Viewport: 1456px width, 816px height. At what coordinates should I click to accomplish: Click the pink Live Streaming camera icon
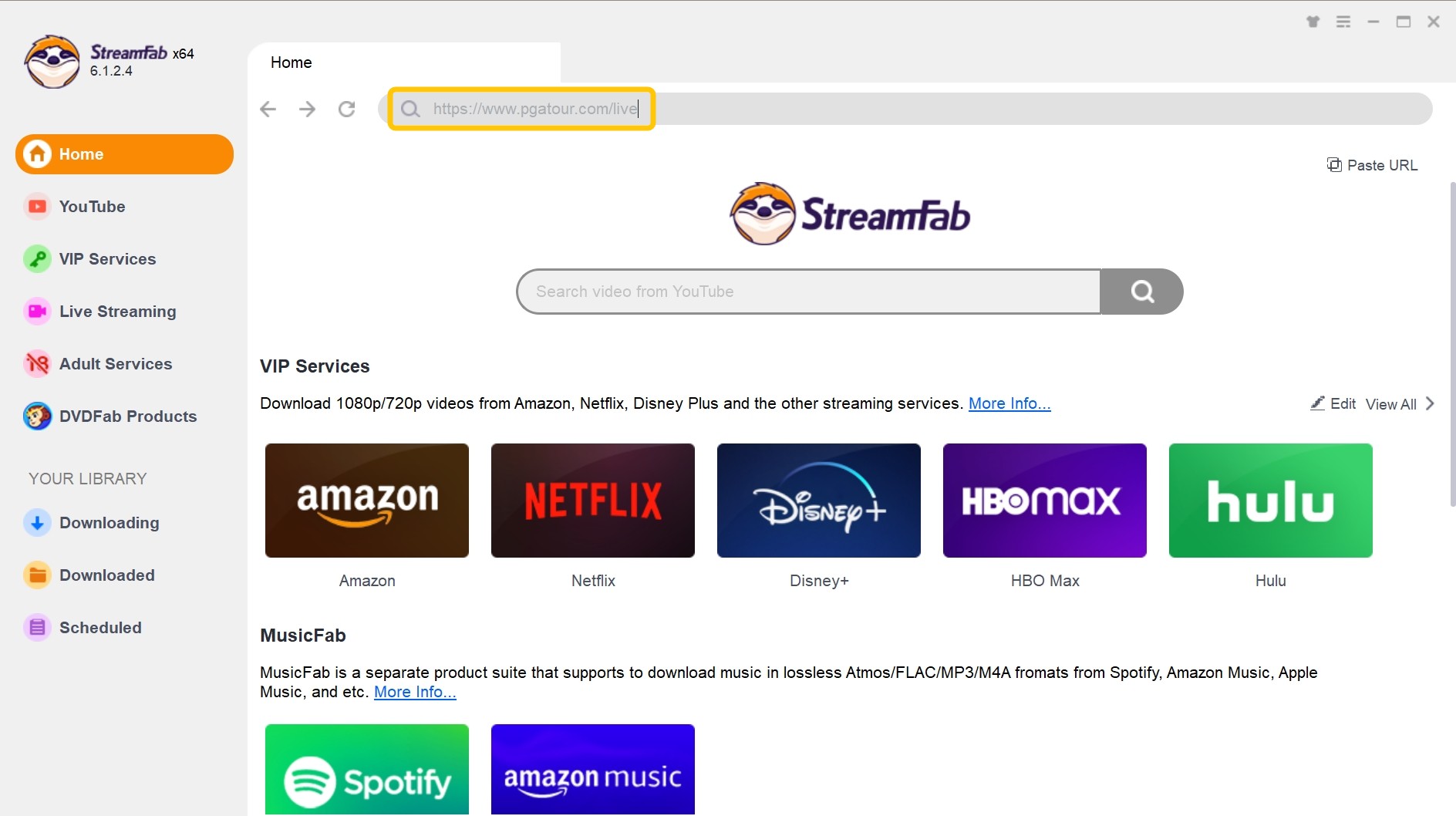coord(37,312)
